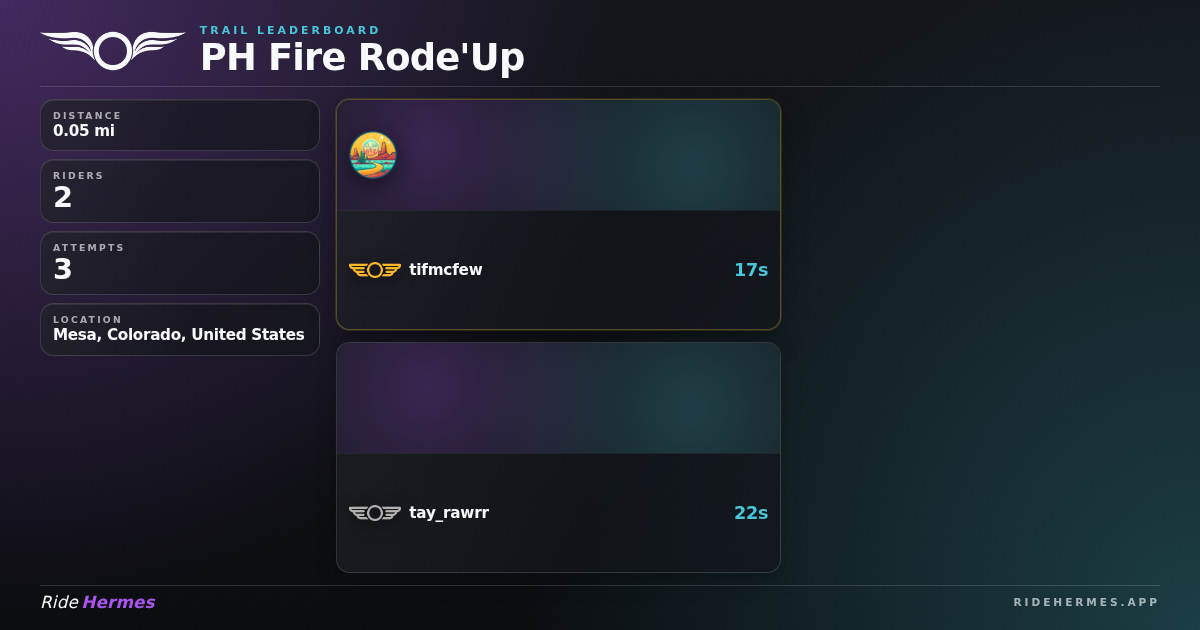Select rider name tay_rawrr
This screenshot has width=1200, height=630.
[449, 513]
